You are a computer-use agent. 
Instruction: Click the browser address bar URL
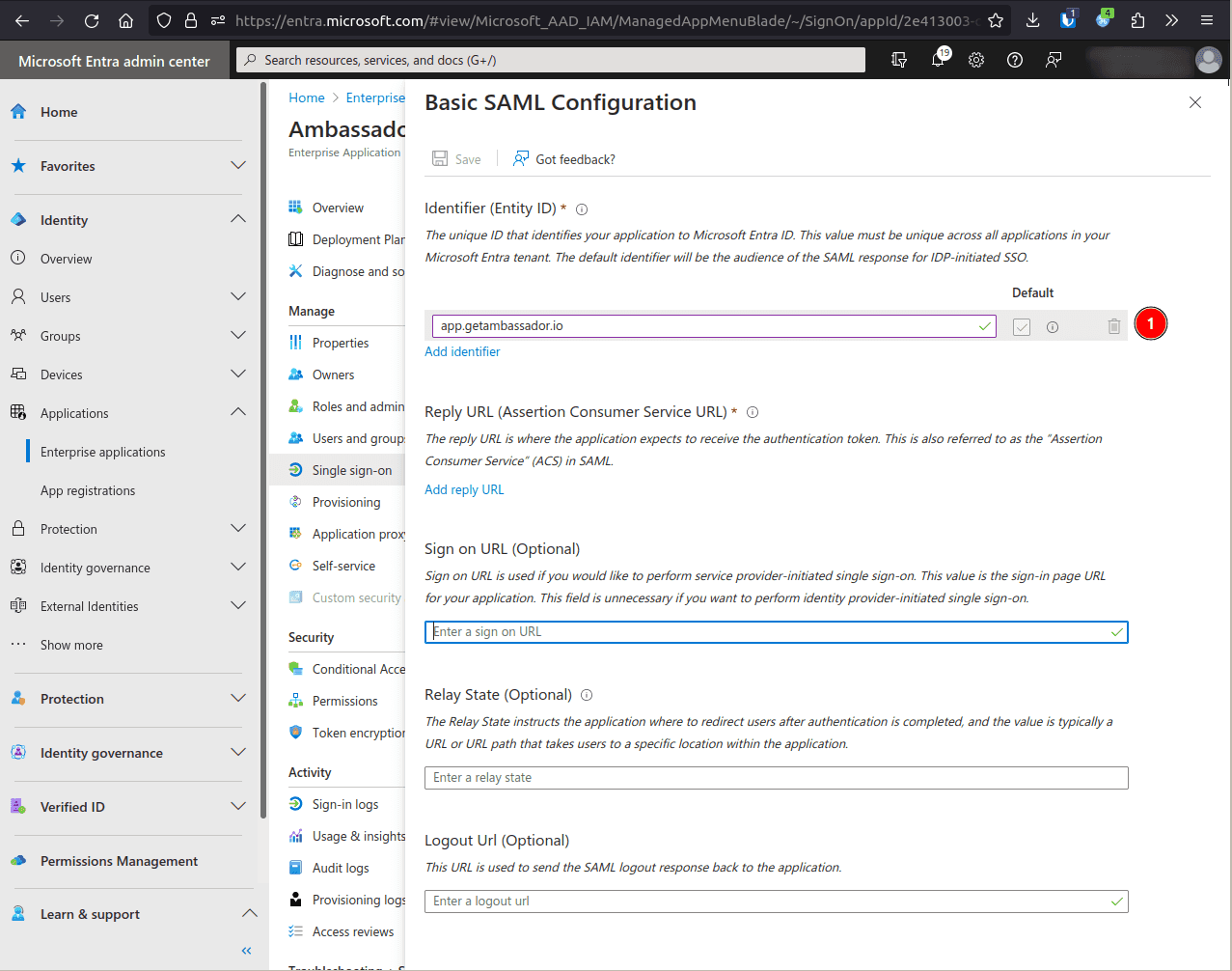(606, 20)
